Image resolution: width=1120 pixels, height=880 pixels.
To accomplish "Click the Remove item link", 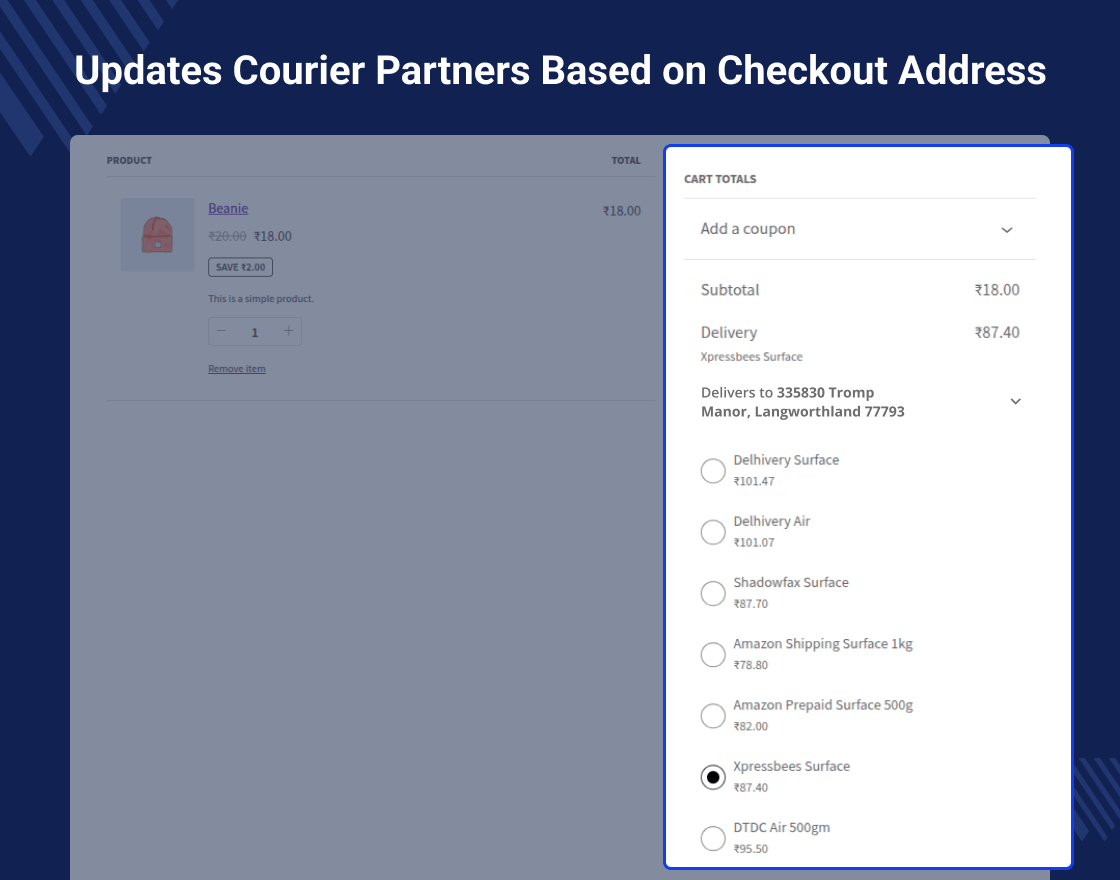I will tap(237, 369).
